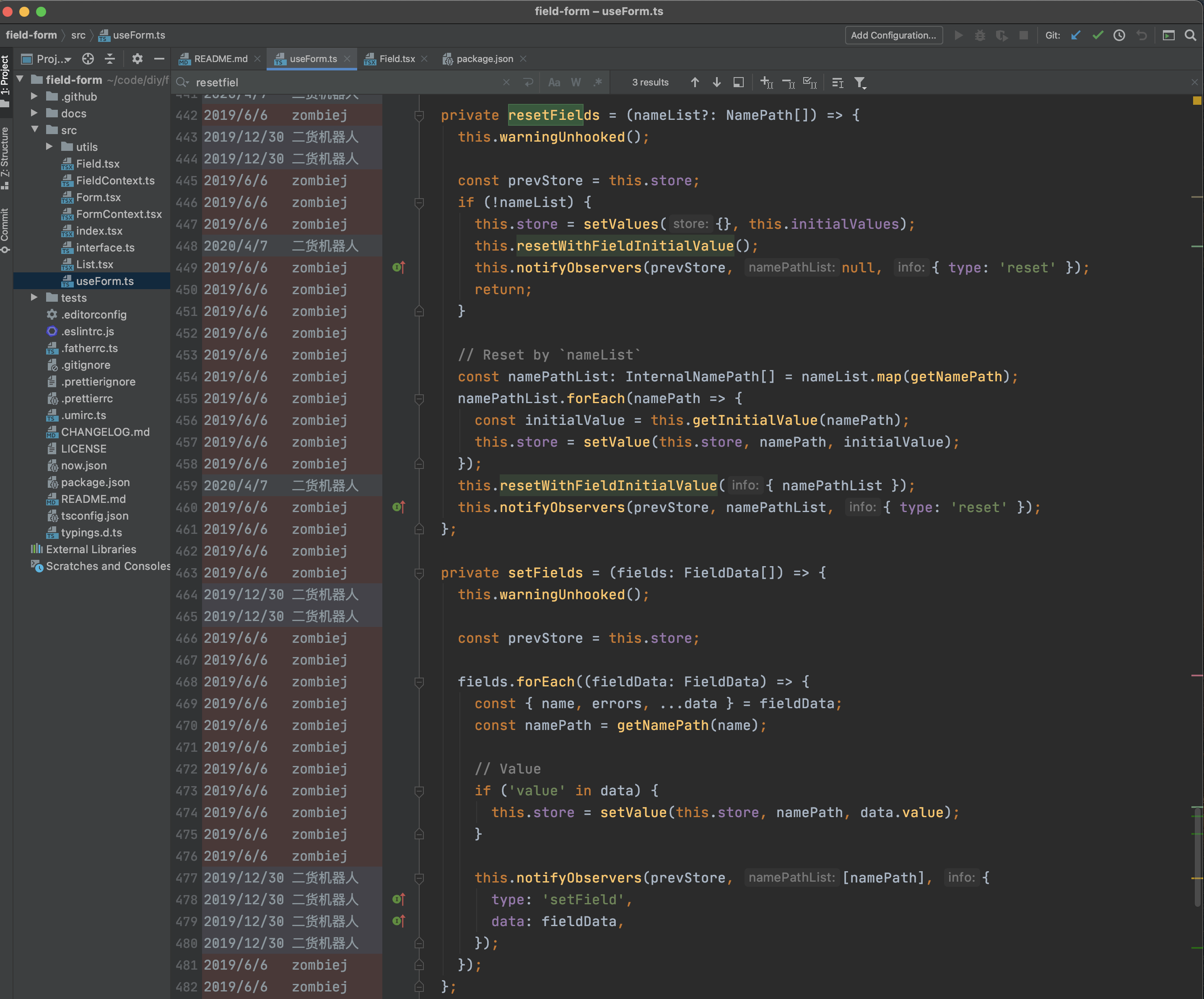Click src in the breadcrumb path

(x=78, y=35)
